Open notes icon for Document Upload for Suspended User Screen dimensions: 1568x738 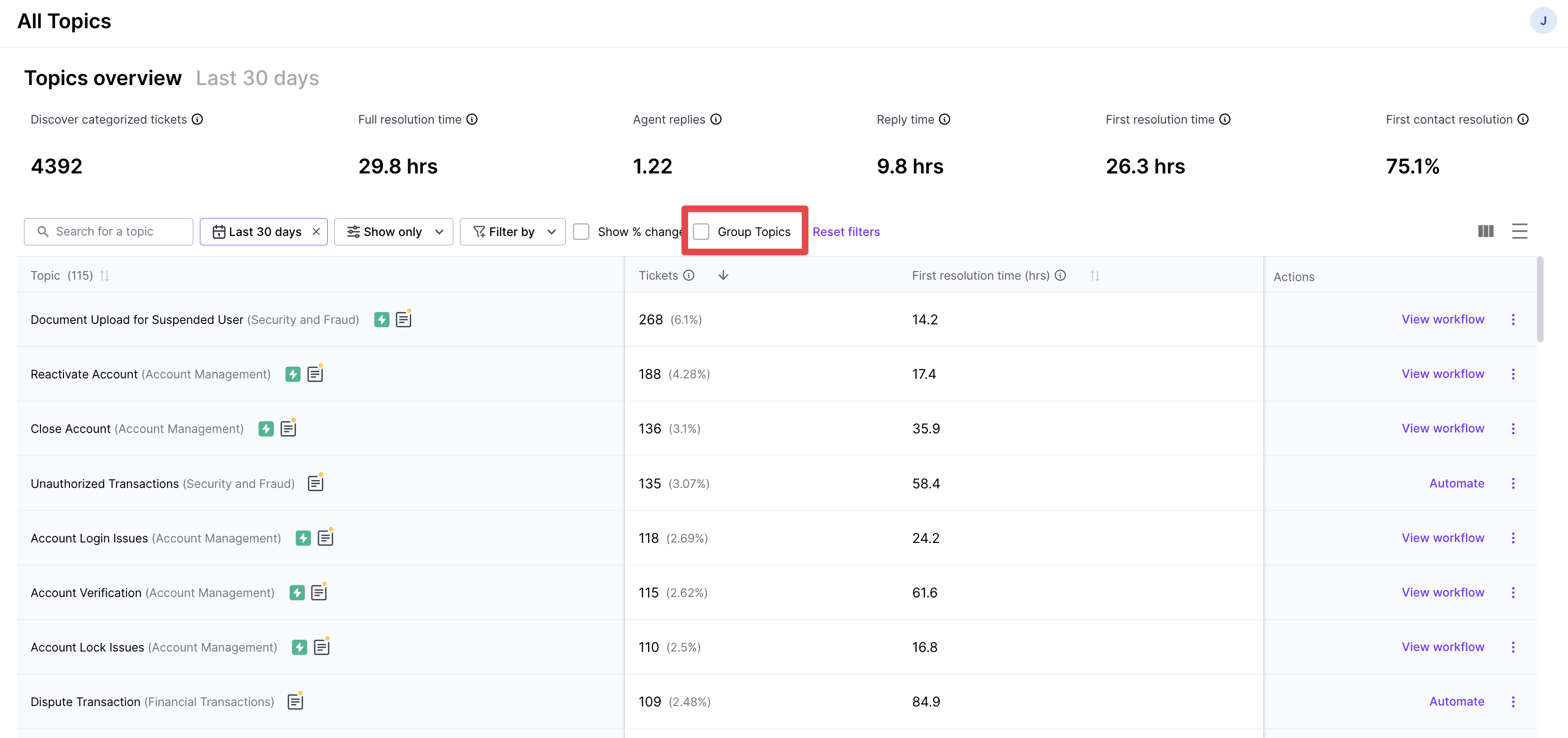click(x=404, y=319)
